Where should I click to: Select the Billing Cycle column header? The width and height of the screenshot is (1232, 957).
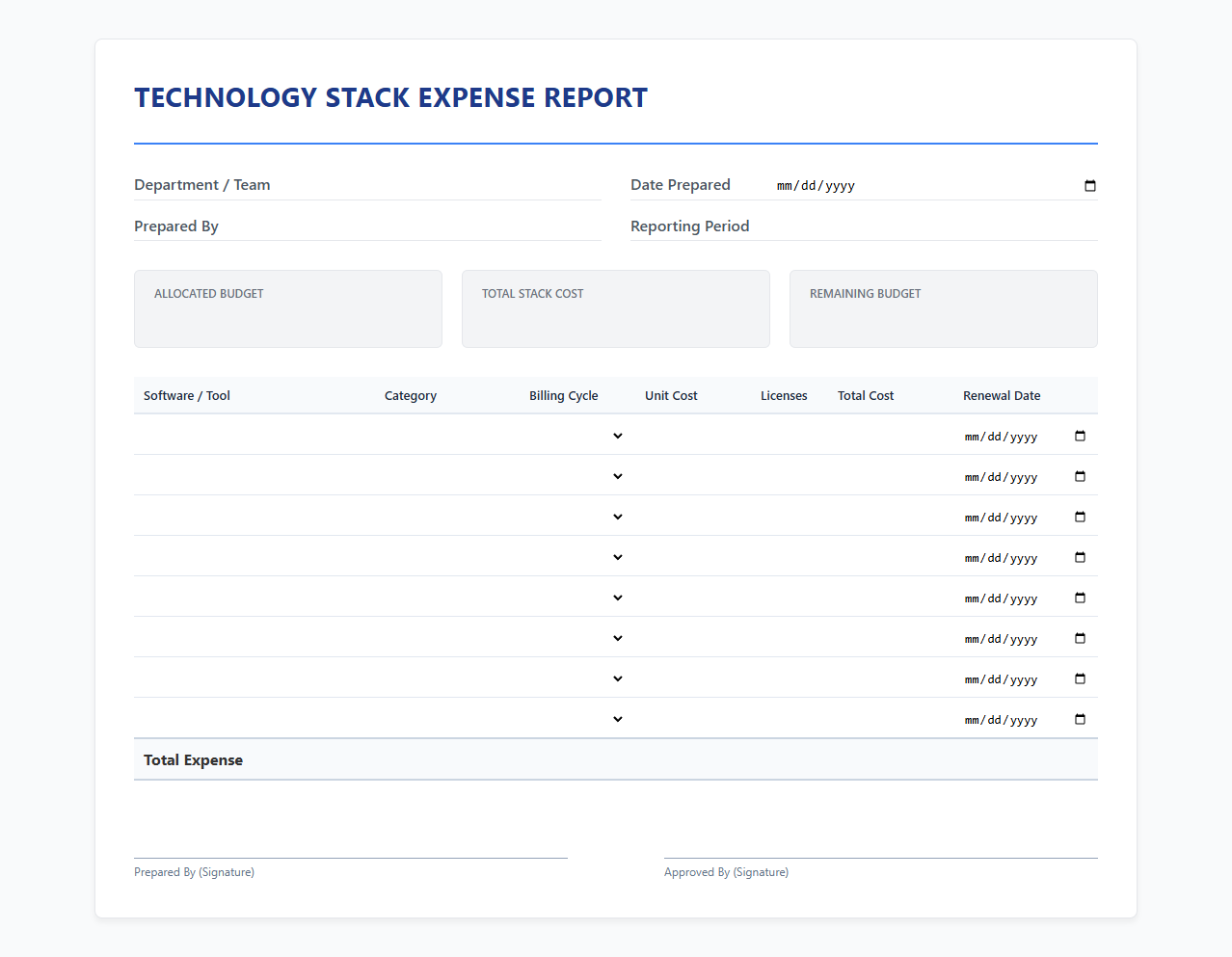[564, 395]
